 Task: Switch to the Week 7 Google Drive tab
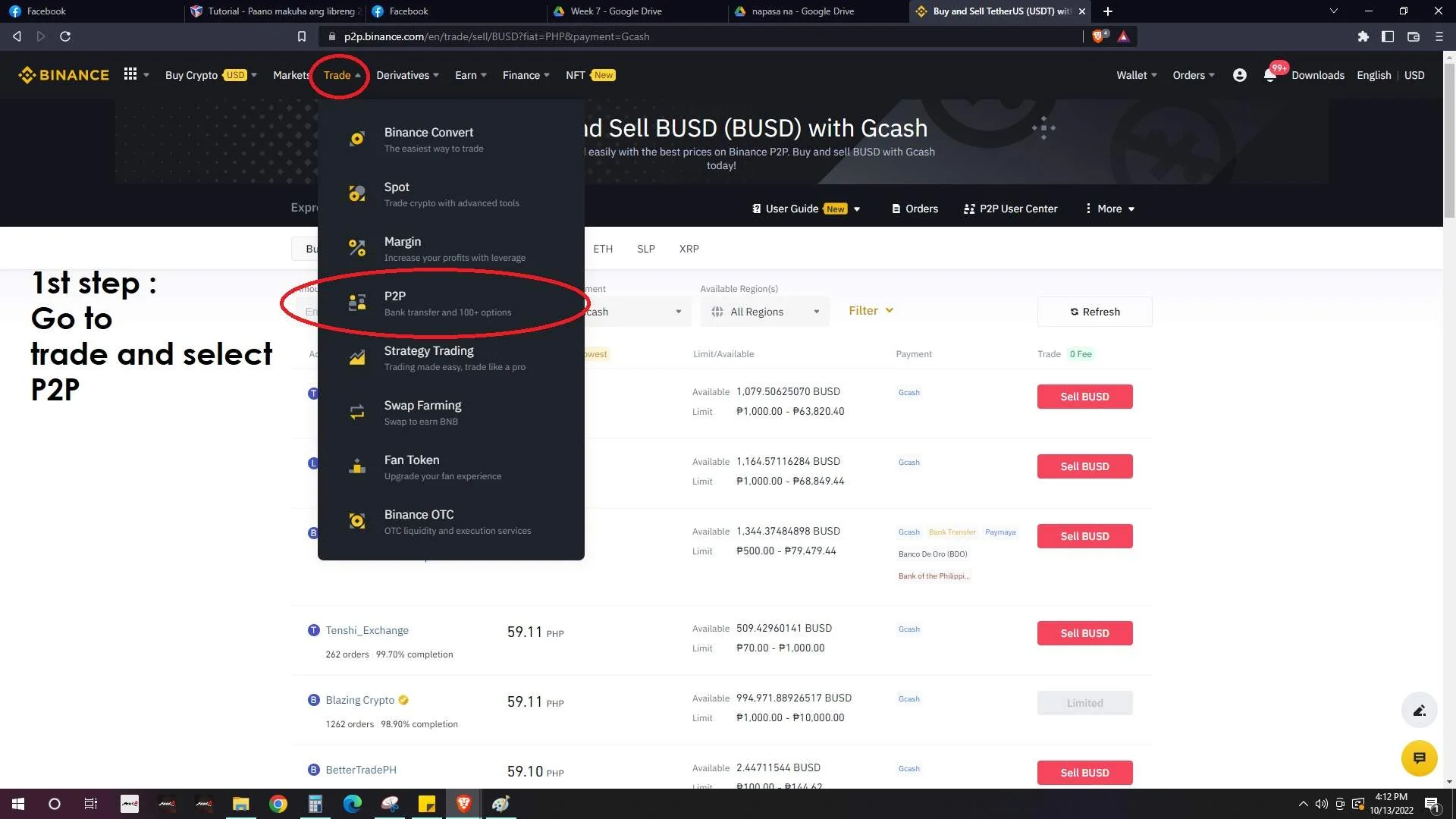tap(635, 11)
